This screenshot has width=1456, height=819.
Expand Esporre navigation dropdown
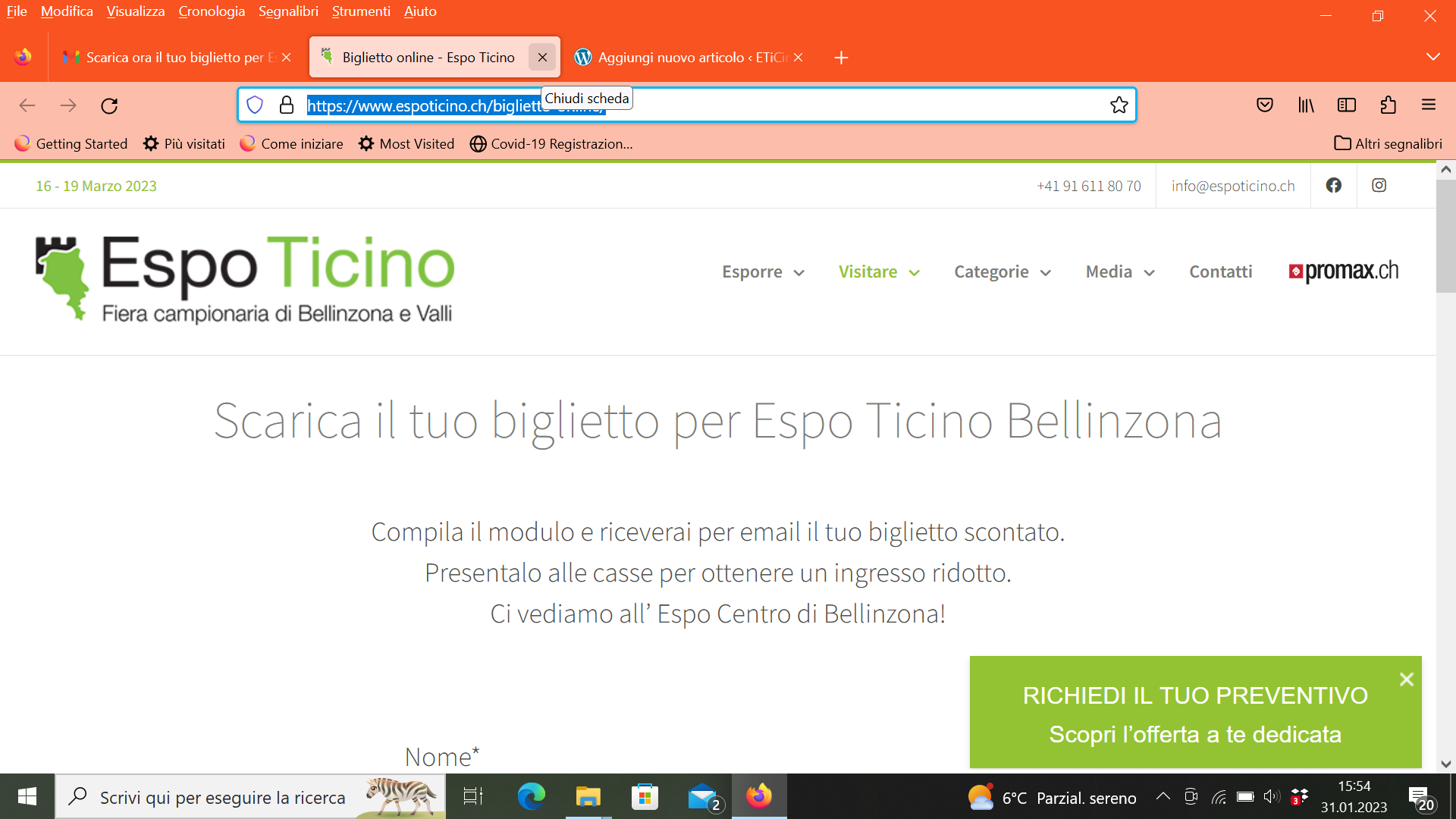click(763, 271)
